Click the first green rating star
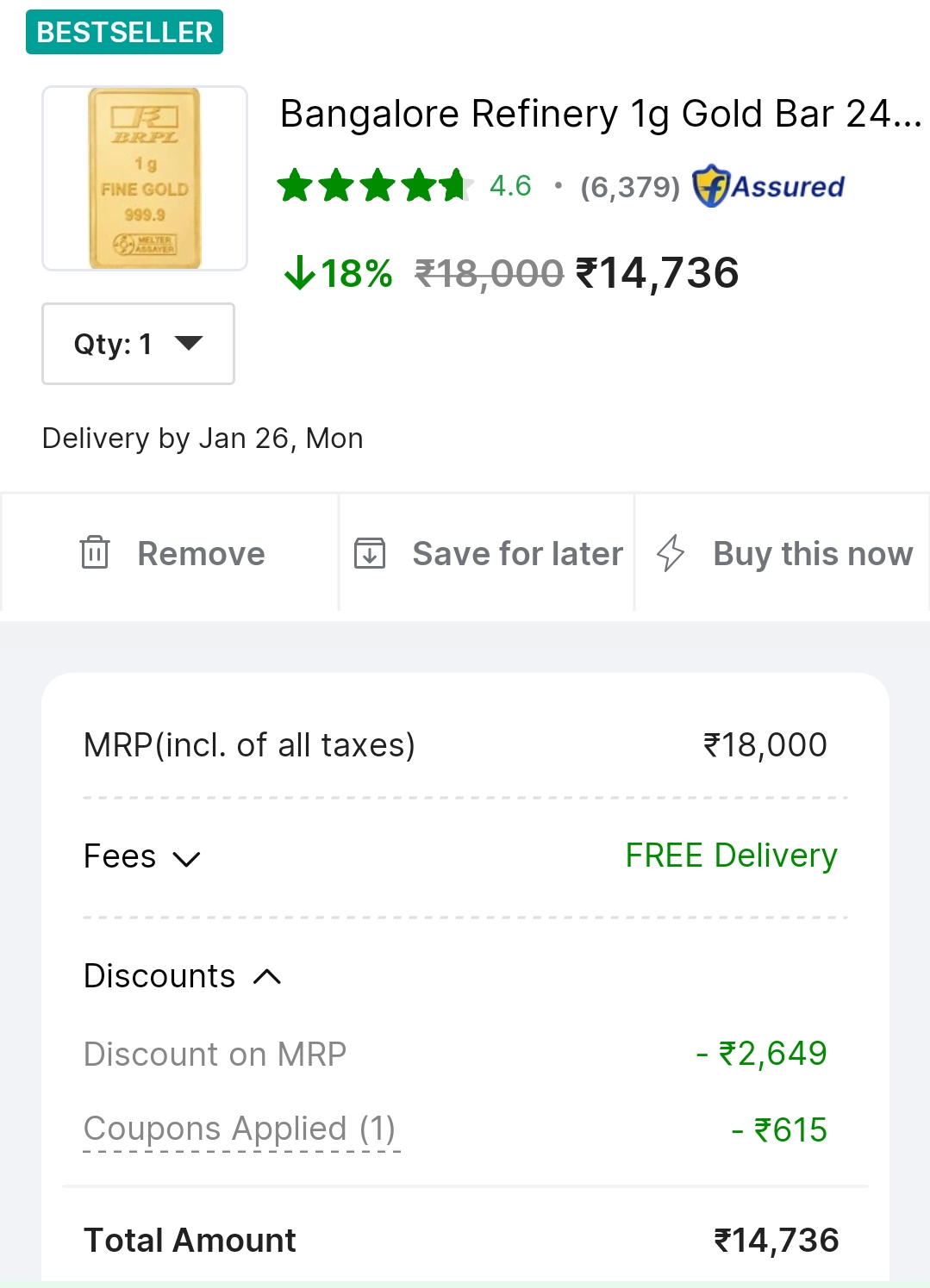Screen dimensions: 930x1288 coord(296,185)
